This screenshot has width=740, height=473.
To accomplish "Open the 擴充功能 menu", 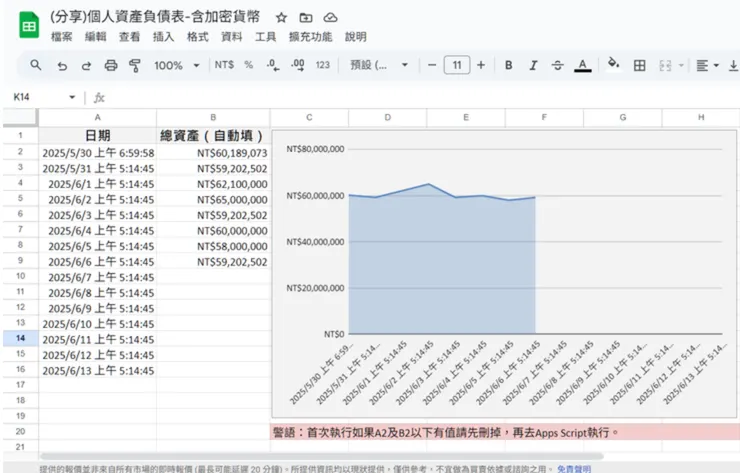I will [311, 37].
